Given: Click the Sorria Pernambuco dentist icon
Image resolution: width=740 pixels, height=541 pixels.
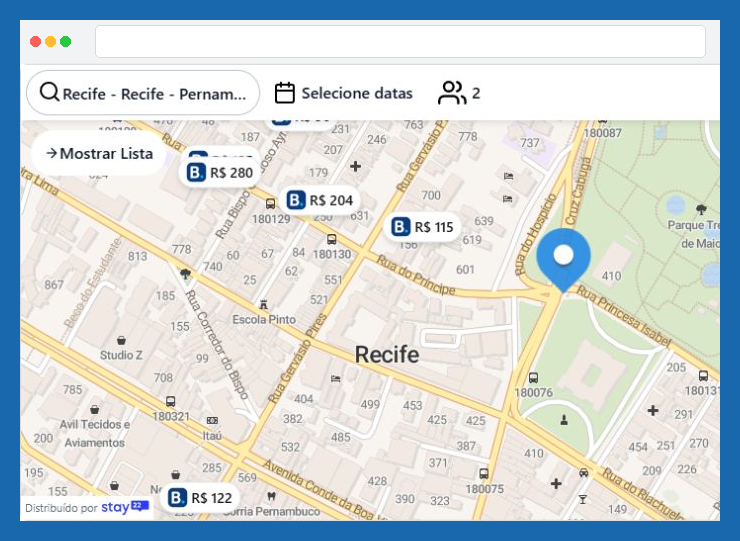Looking at the screenshot, I should [271, 496].
